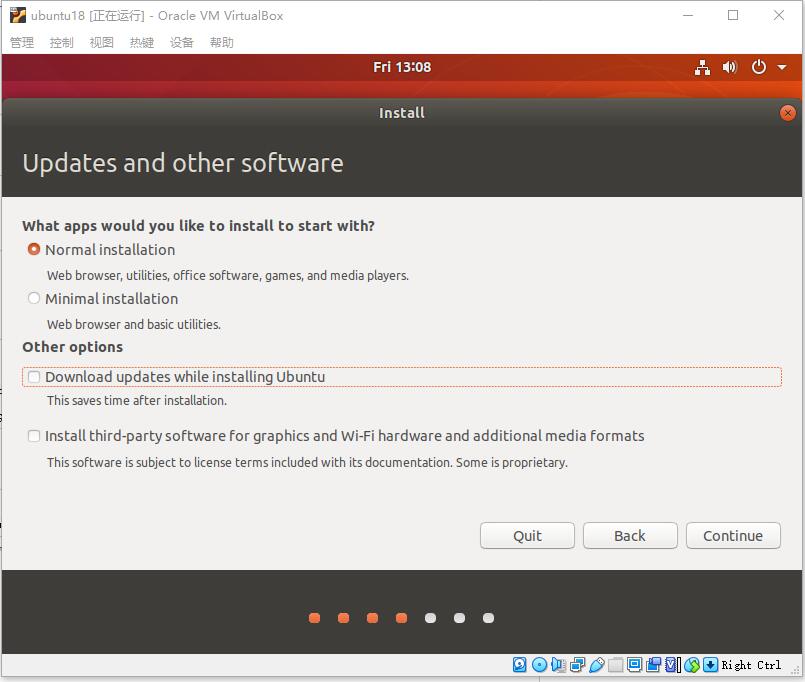Click 'This saves time after installation.' text

[x=137, y=401]
